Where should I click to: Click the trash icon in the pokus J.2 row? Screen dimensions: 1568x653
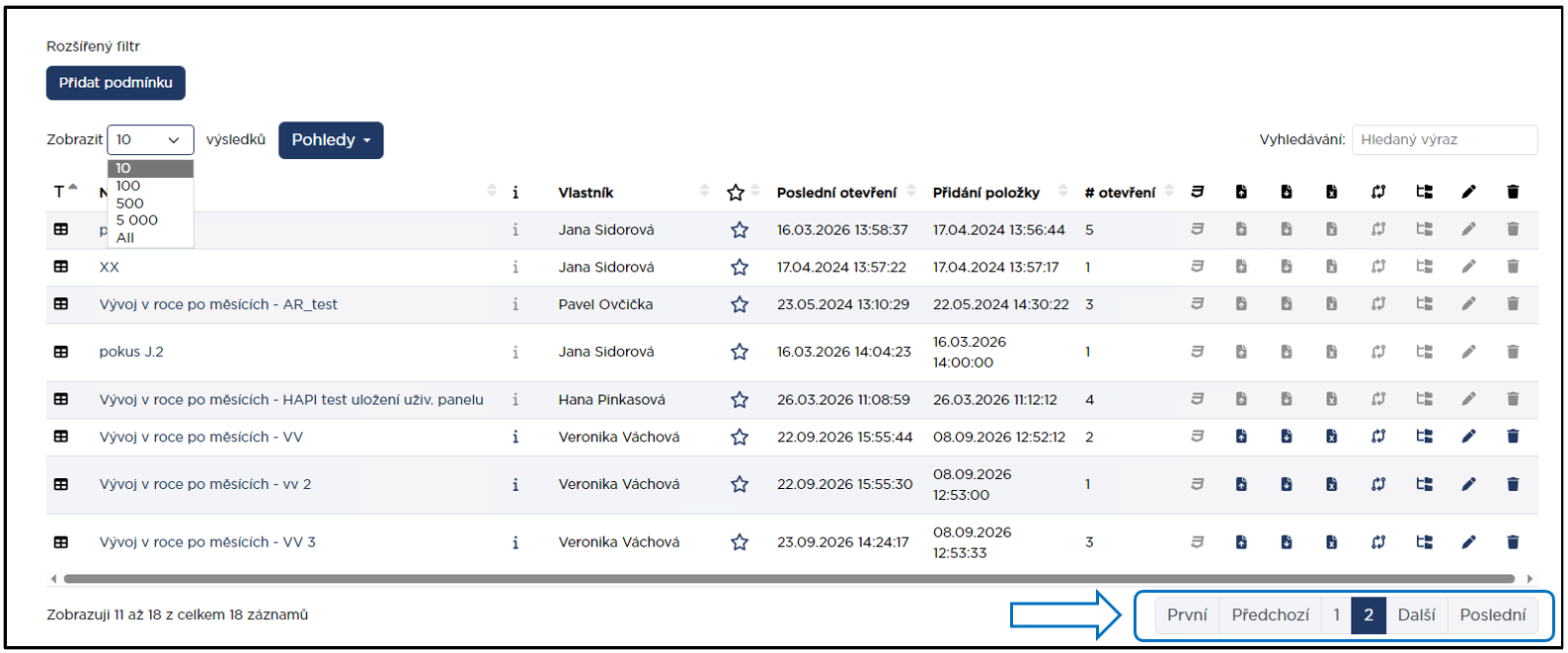point(1513,352)
